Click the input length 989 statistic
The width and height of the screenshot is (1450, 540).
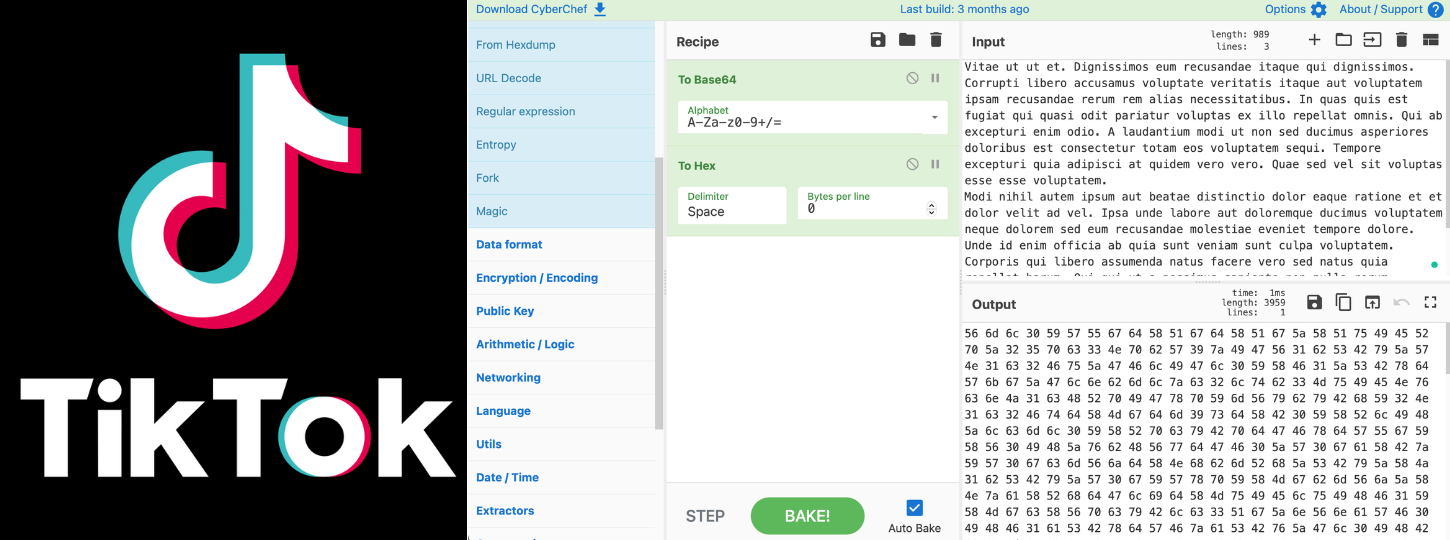[1240, 34]
